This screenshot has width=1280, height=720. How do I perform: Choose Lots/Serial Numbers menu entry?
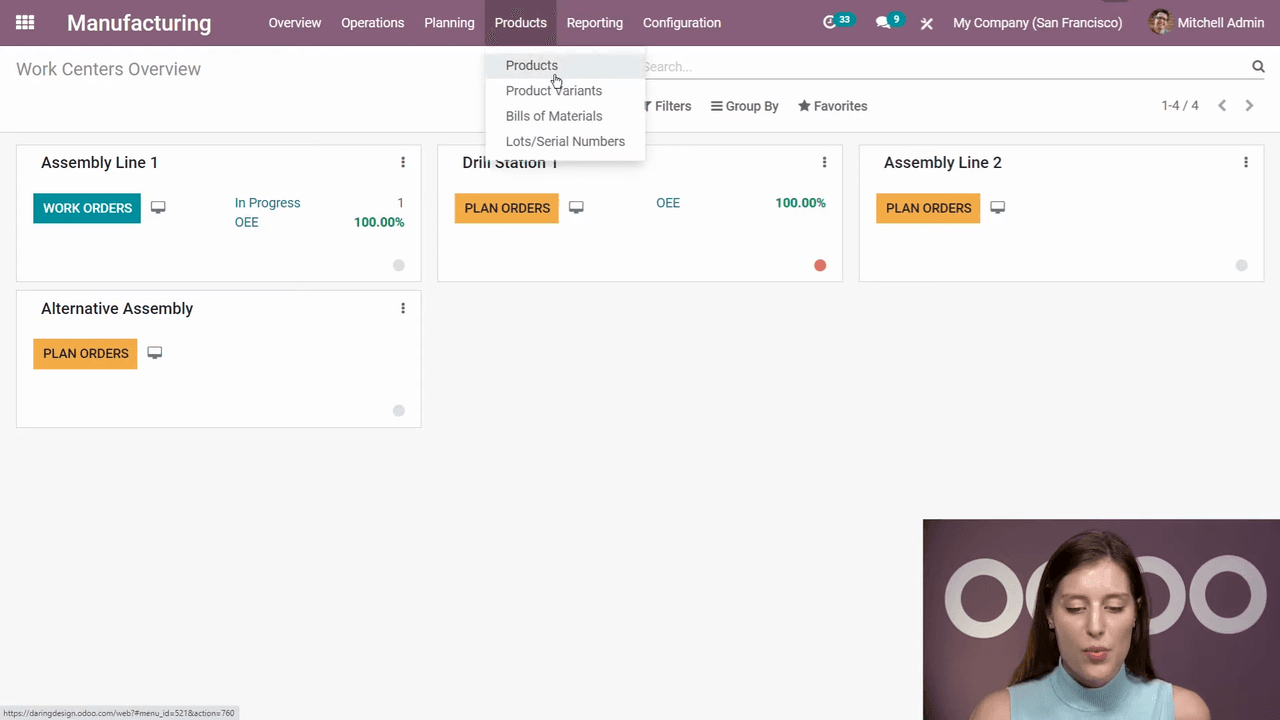565,141
